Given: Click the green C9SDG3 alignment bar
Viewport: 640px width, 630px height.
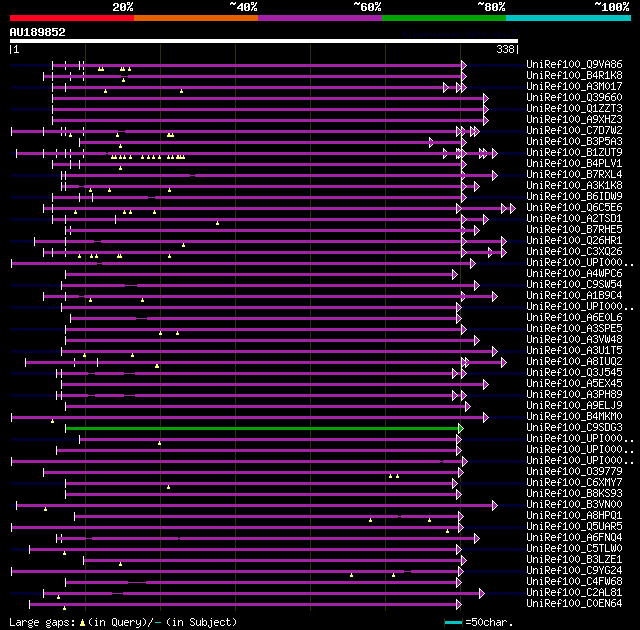Looking at the screenshot, I should 262,428.
